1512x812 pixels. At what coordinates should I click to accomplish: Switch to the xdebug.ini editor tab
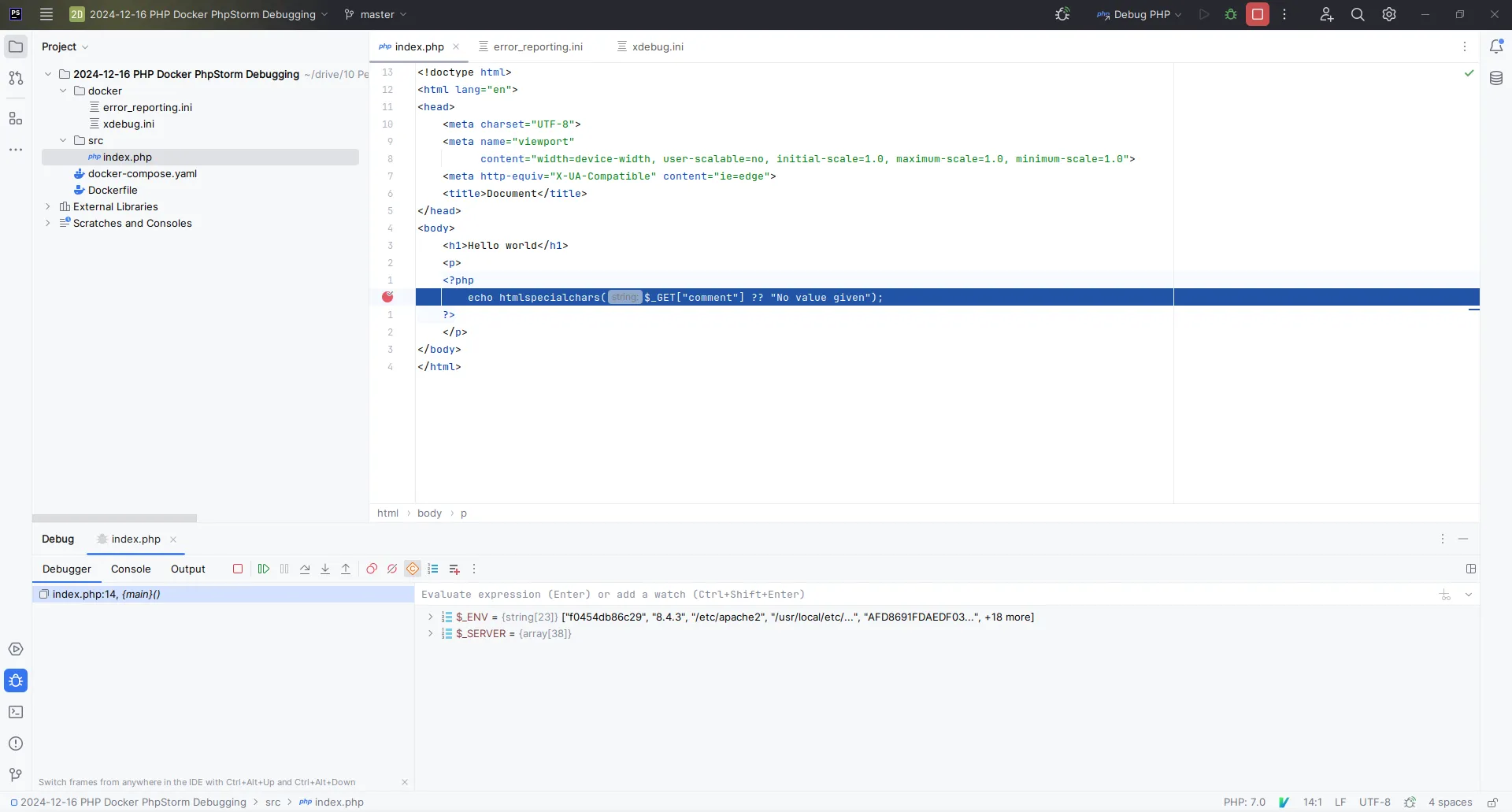point(657,46)
